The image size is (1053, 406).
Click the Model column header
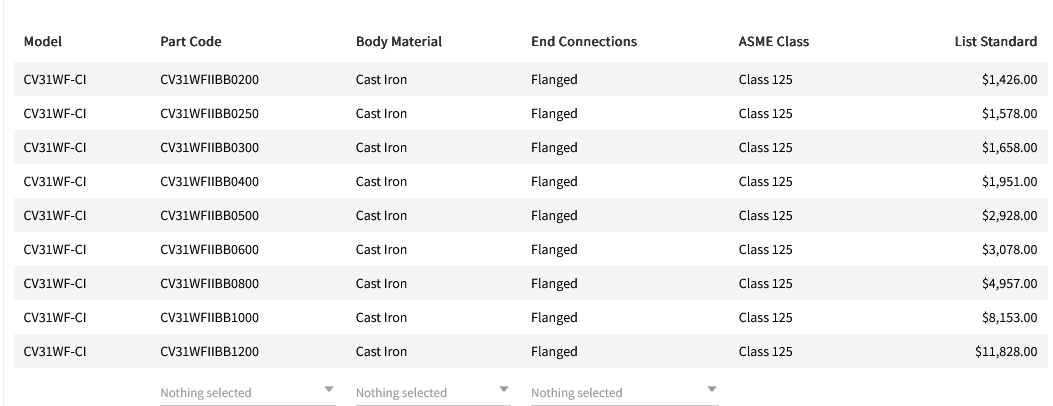[43, 42]
